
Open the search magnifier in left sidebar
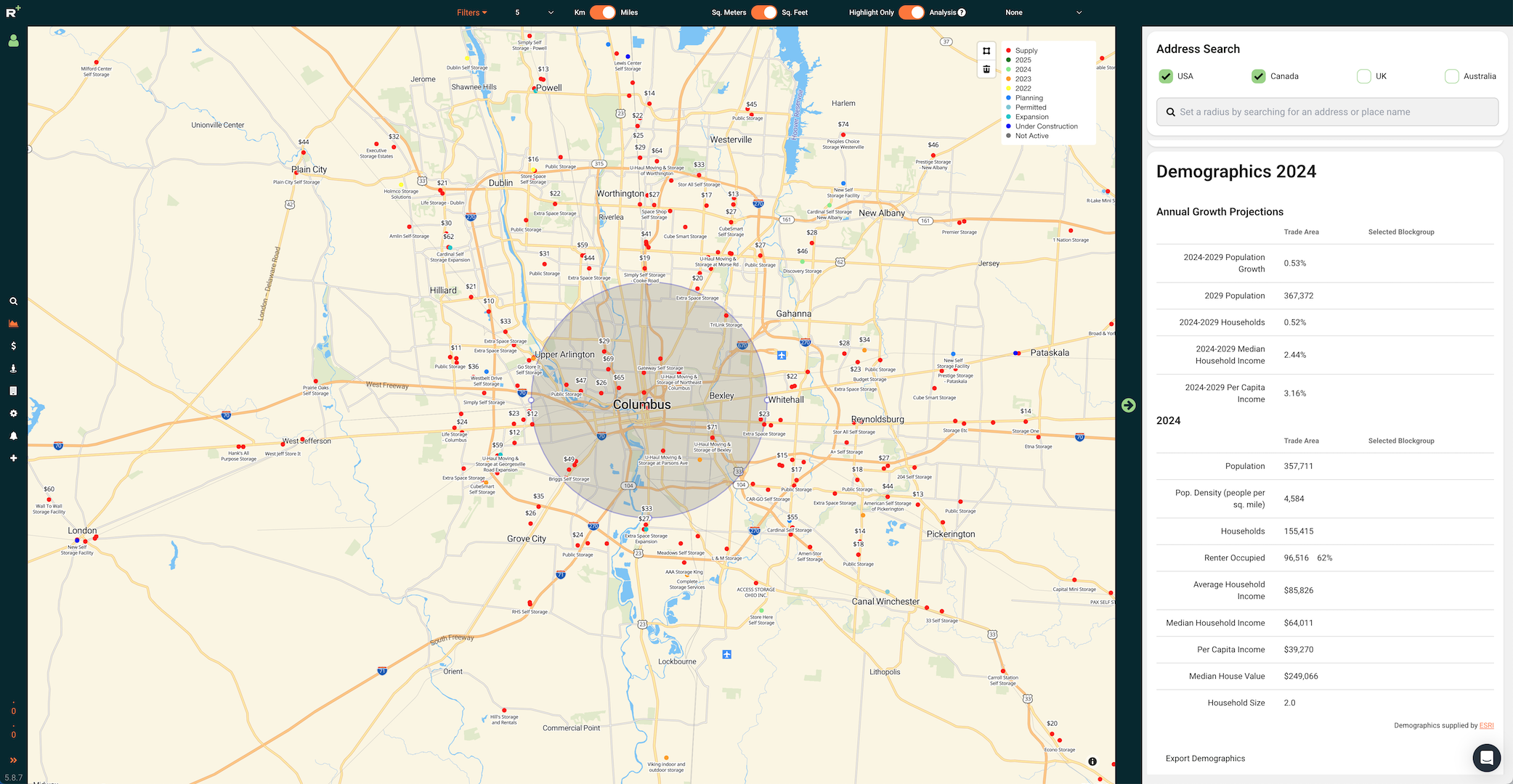pos(13,301)
